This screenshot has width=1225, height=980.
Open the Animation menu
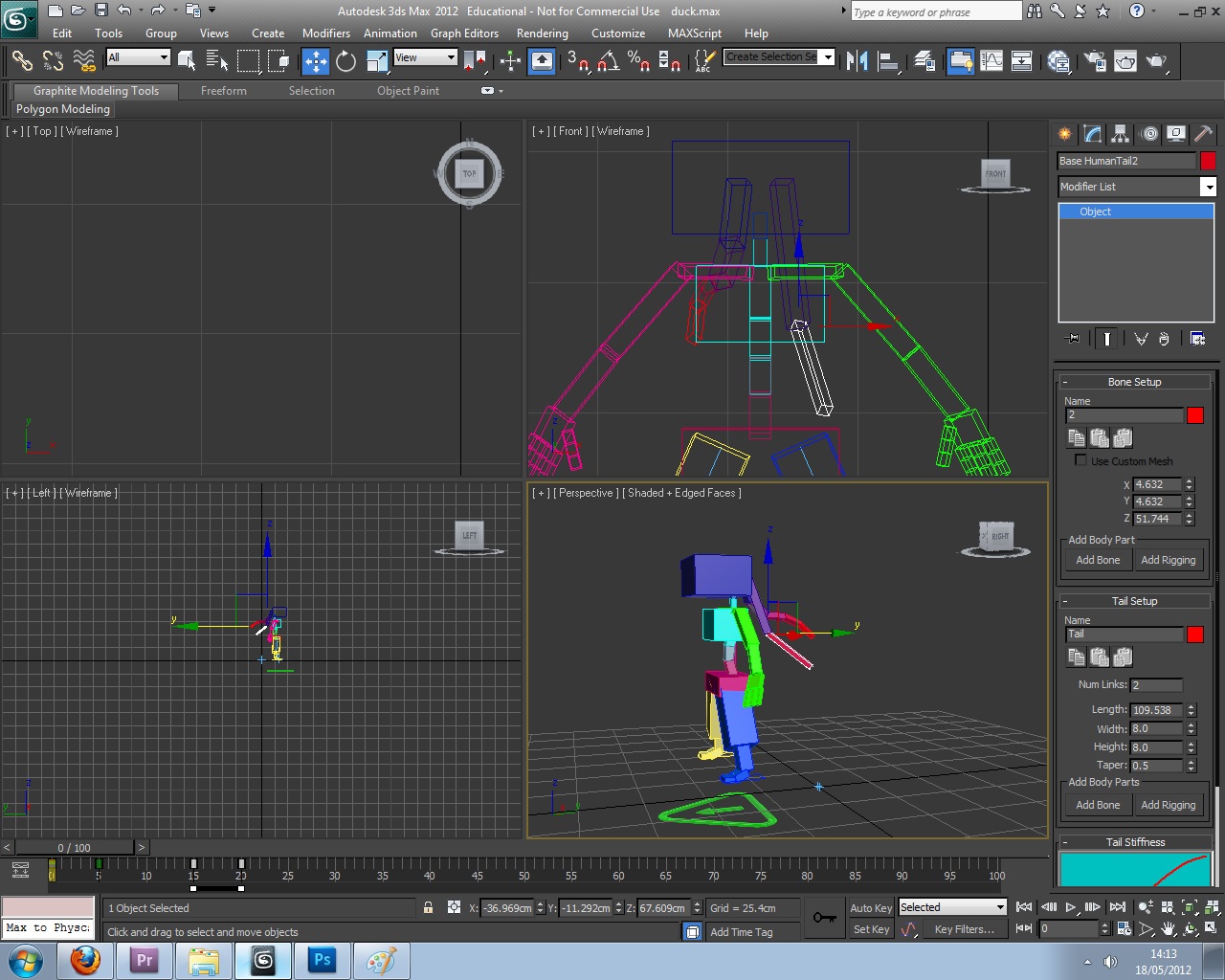click(390, 33)
